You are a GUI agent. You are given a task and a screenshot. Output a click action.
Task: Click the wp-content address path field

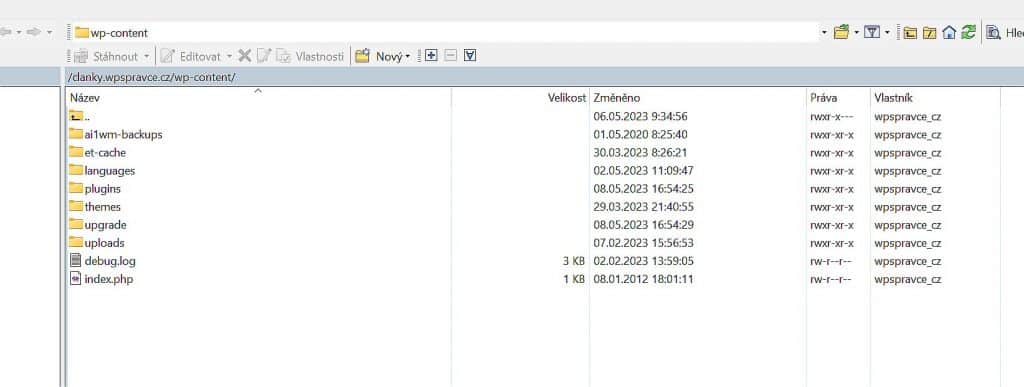tap(444, 33)
